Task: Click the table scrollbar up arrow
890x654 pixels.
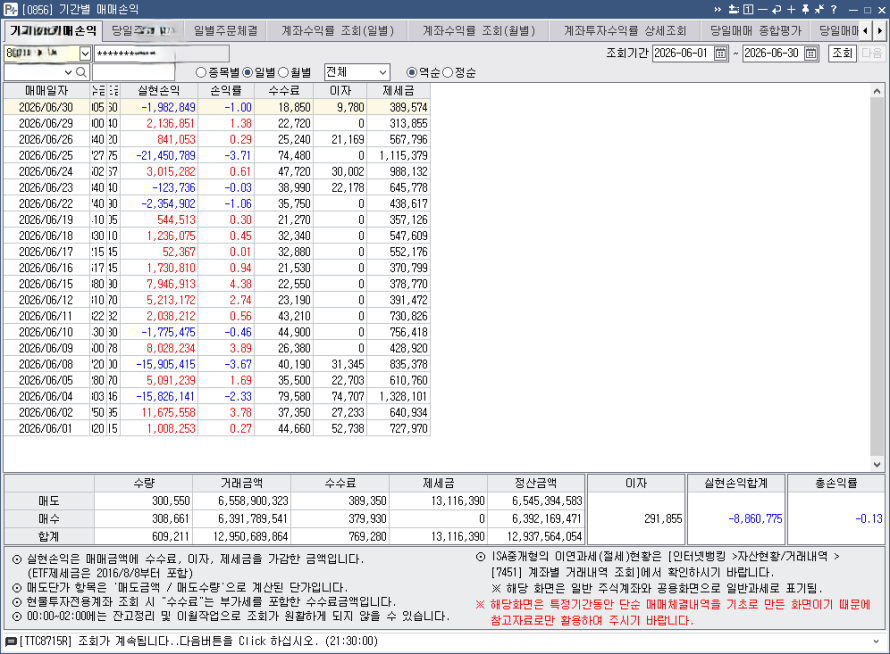Action: click(x=877, y=91)
